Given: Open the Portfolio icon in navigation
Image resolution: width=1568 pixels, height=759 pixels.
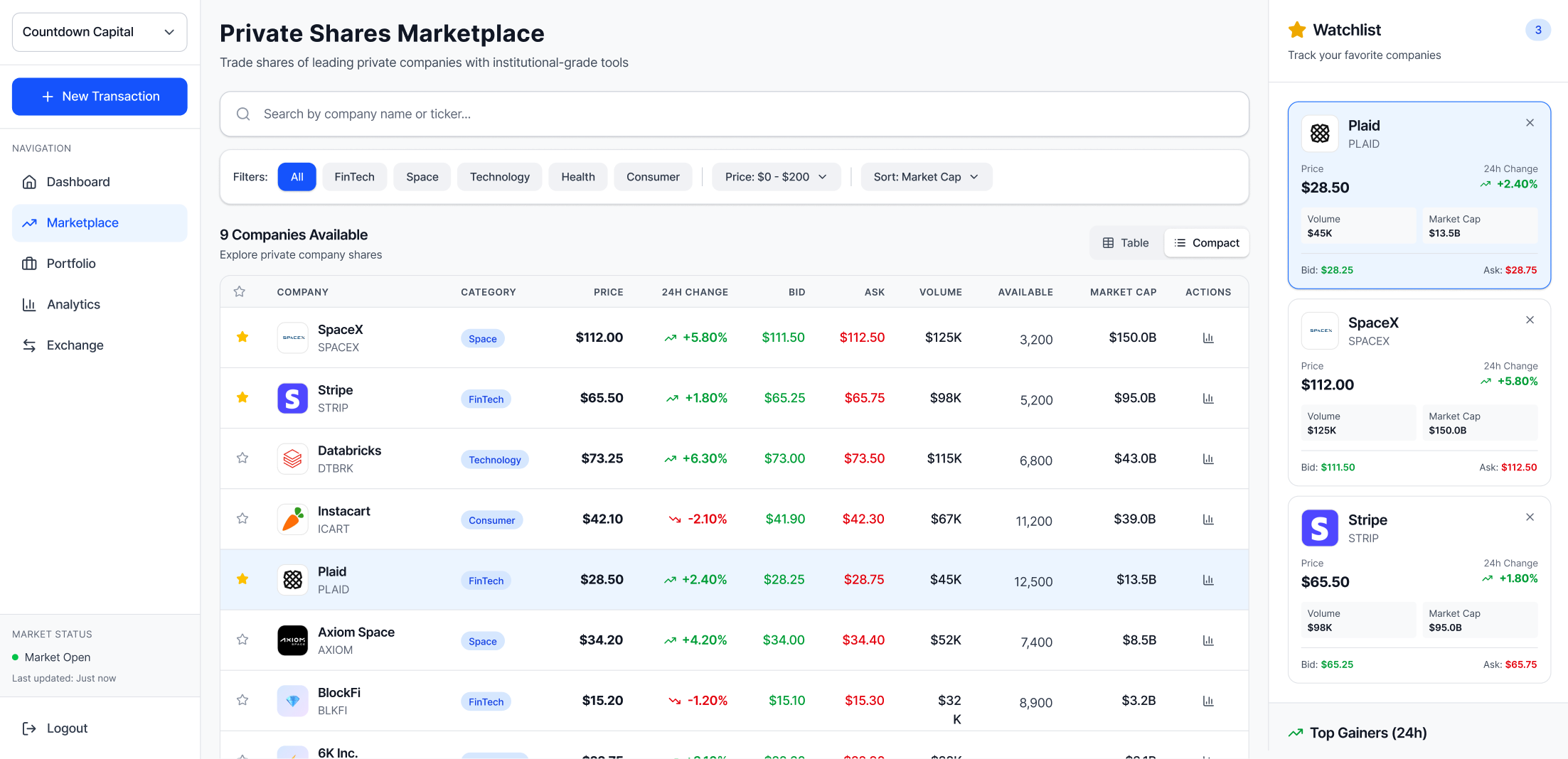Looking at the screenshot, I should pos(29,263).
